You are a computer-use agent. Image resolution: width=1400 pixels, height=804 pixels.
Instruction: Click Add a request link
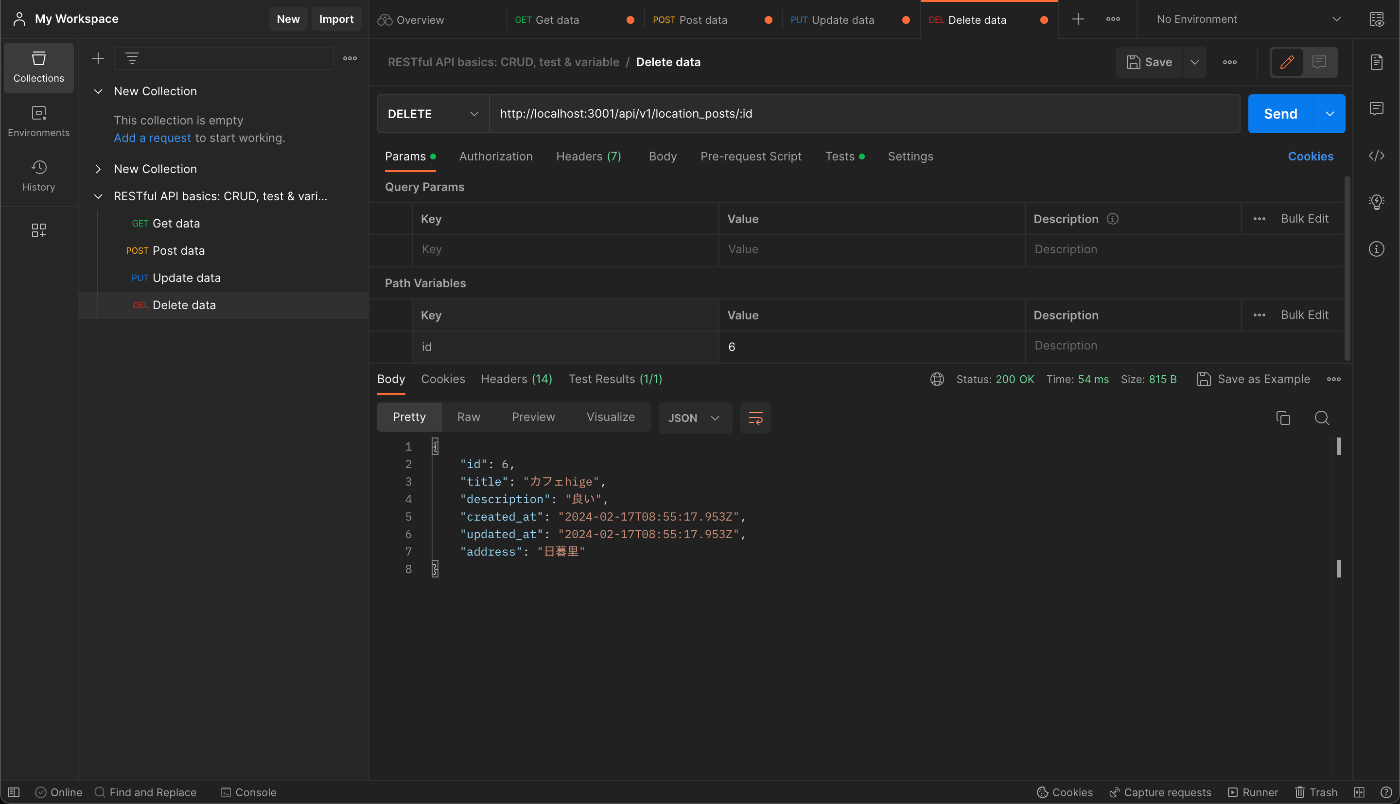[152, 138]
